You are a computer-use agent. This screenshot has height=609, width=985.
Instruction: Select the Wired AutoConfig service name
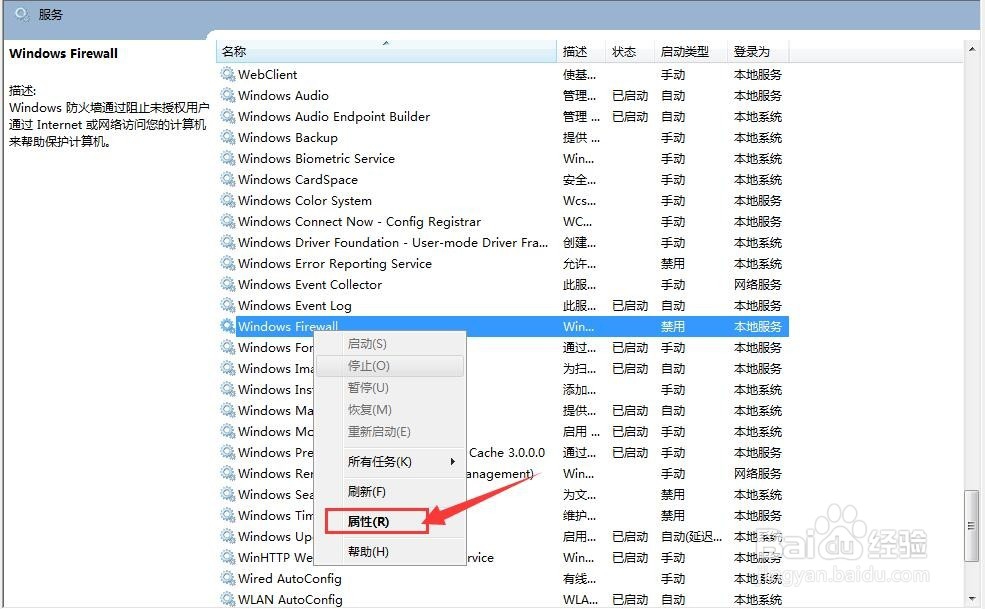[290, 578]
